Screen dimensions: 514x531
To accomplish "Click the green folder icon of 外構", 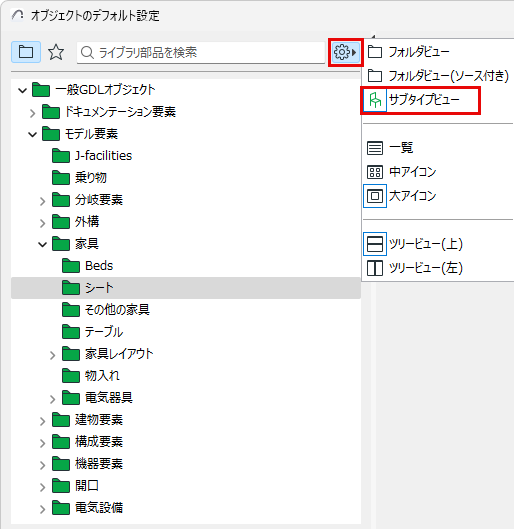I will (61, 222).
